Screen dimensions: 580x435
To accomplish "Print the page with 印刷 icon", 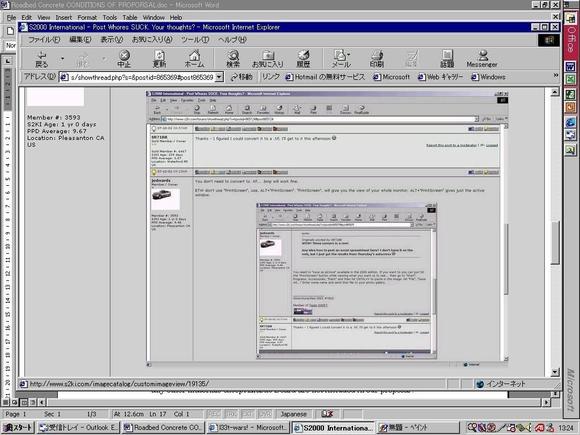I will 377,59.
